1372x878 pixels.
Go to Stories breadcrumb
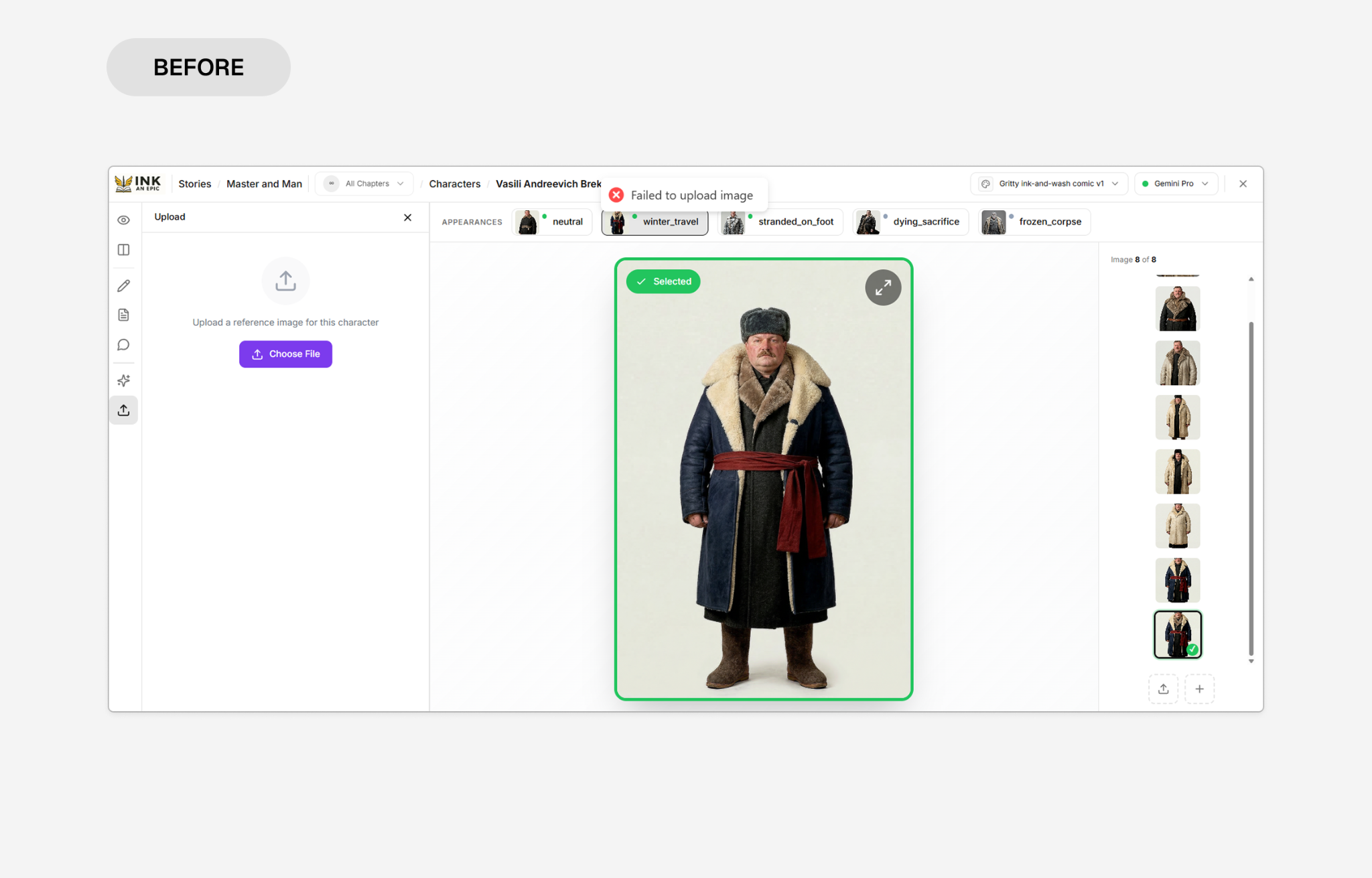point(194,184)
